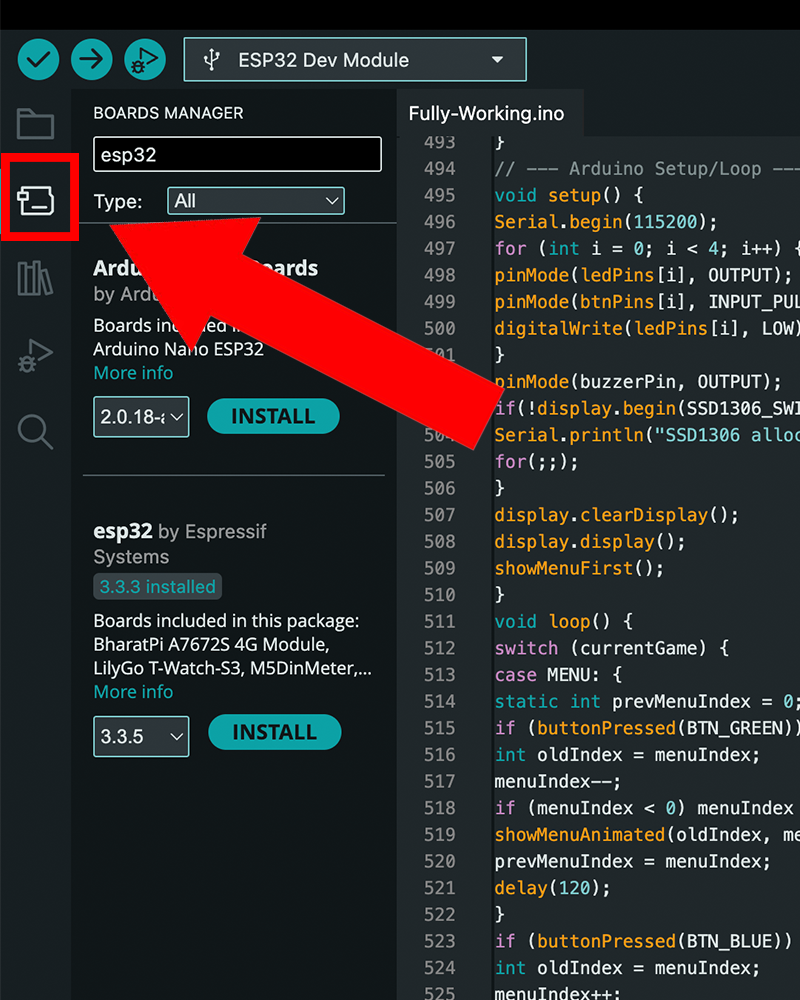Install esp32 by Espressif version 3.3.5
800x1000 pixels.
point(274,733)
